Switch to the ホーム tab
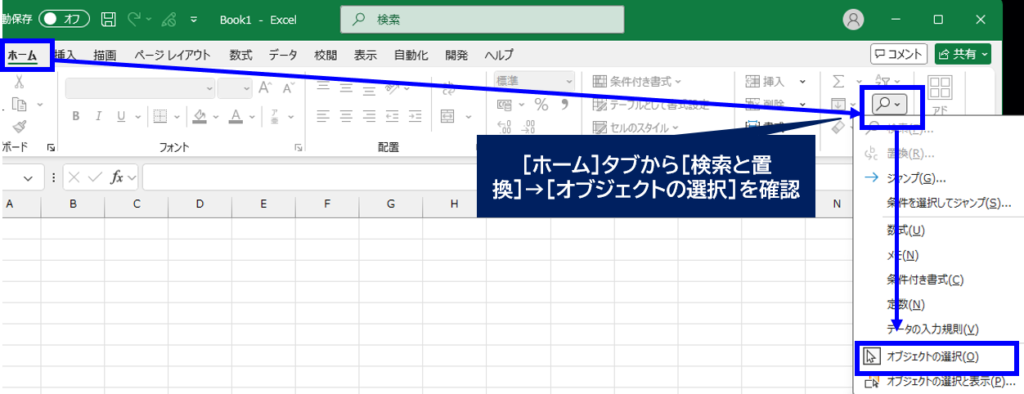Image resolution: width=1024 pixels, height=394 pixels. pyautogui.click(x=22, y=55)
